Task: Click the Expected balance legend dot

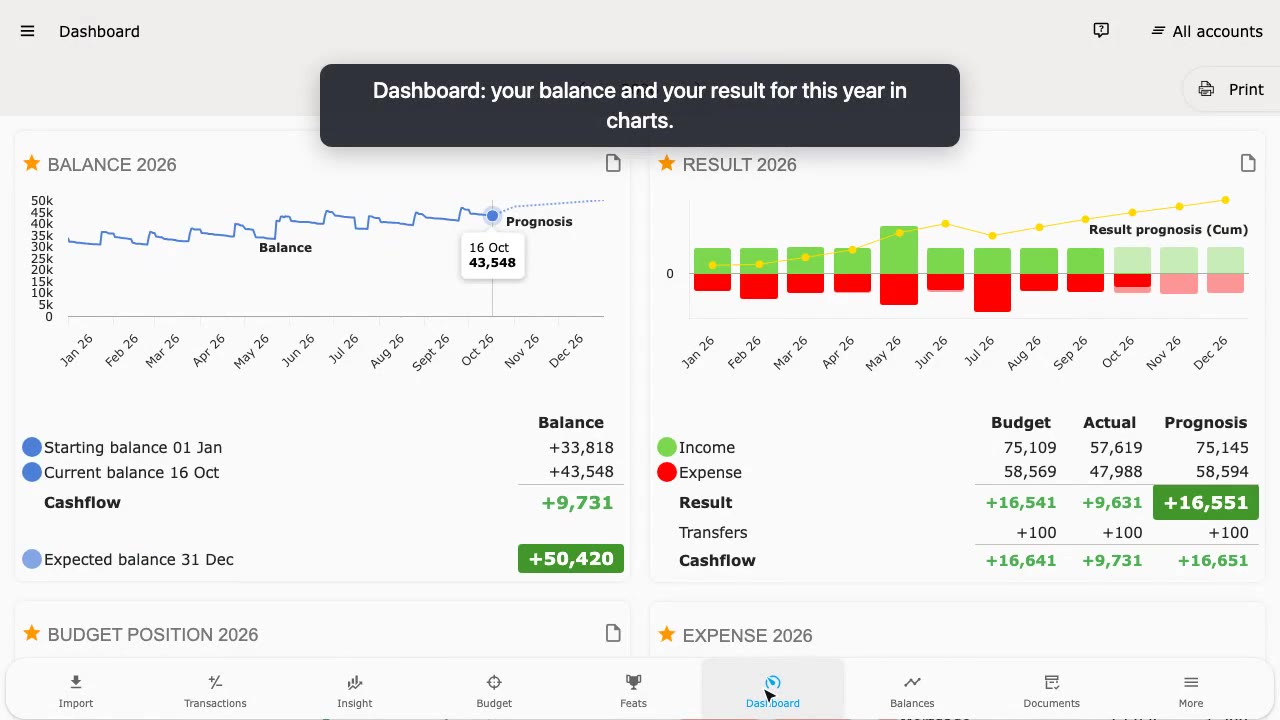Action: [x=32, y=559]
